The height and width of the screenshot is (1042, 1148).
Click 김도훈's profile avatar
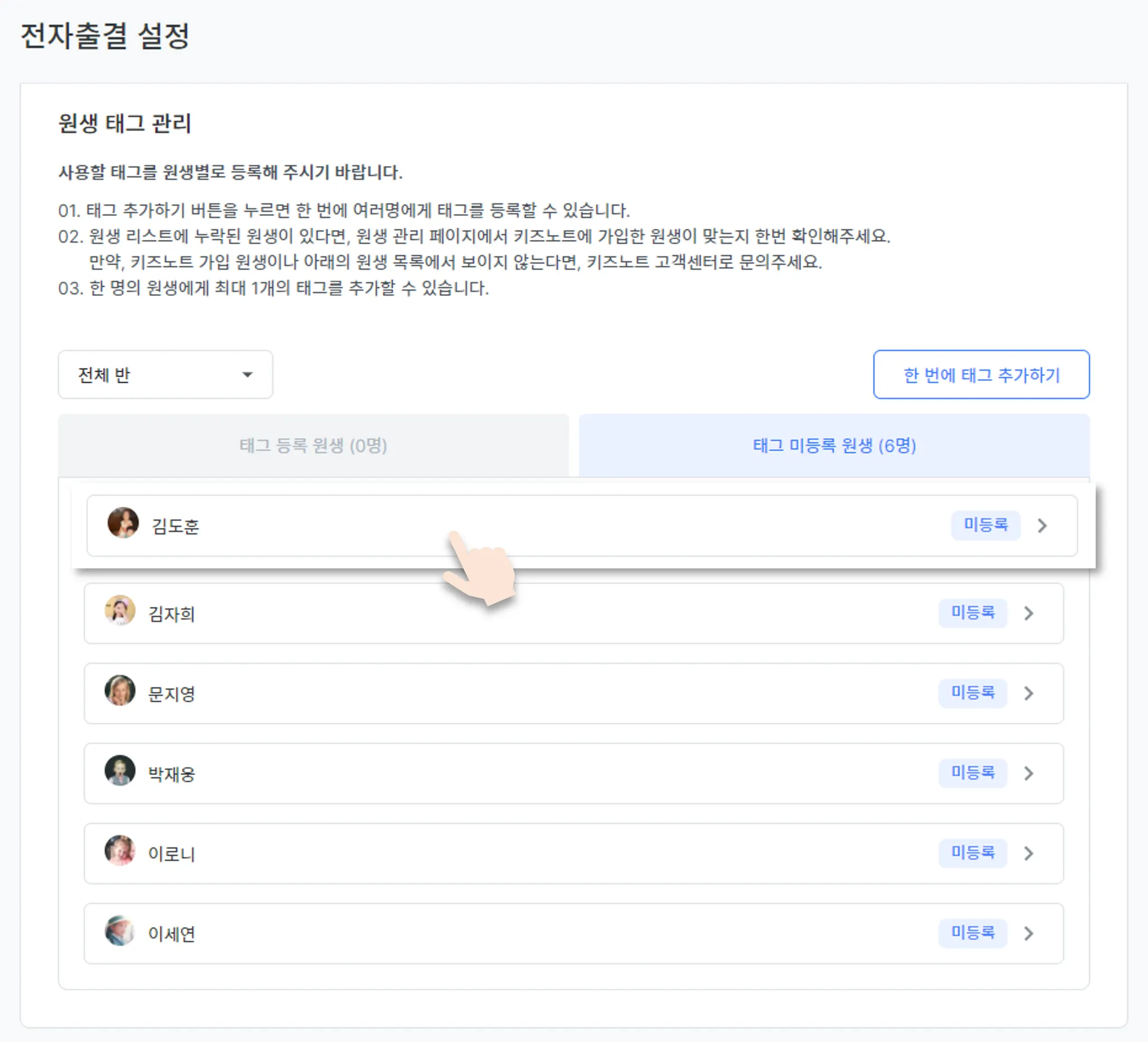123,523
